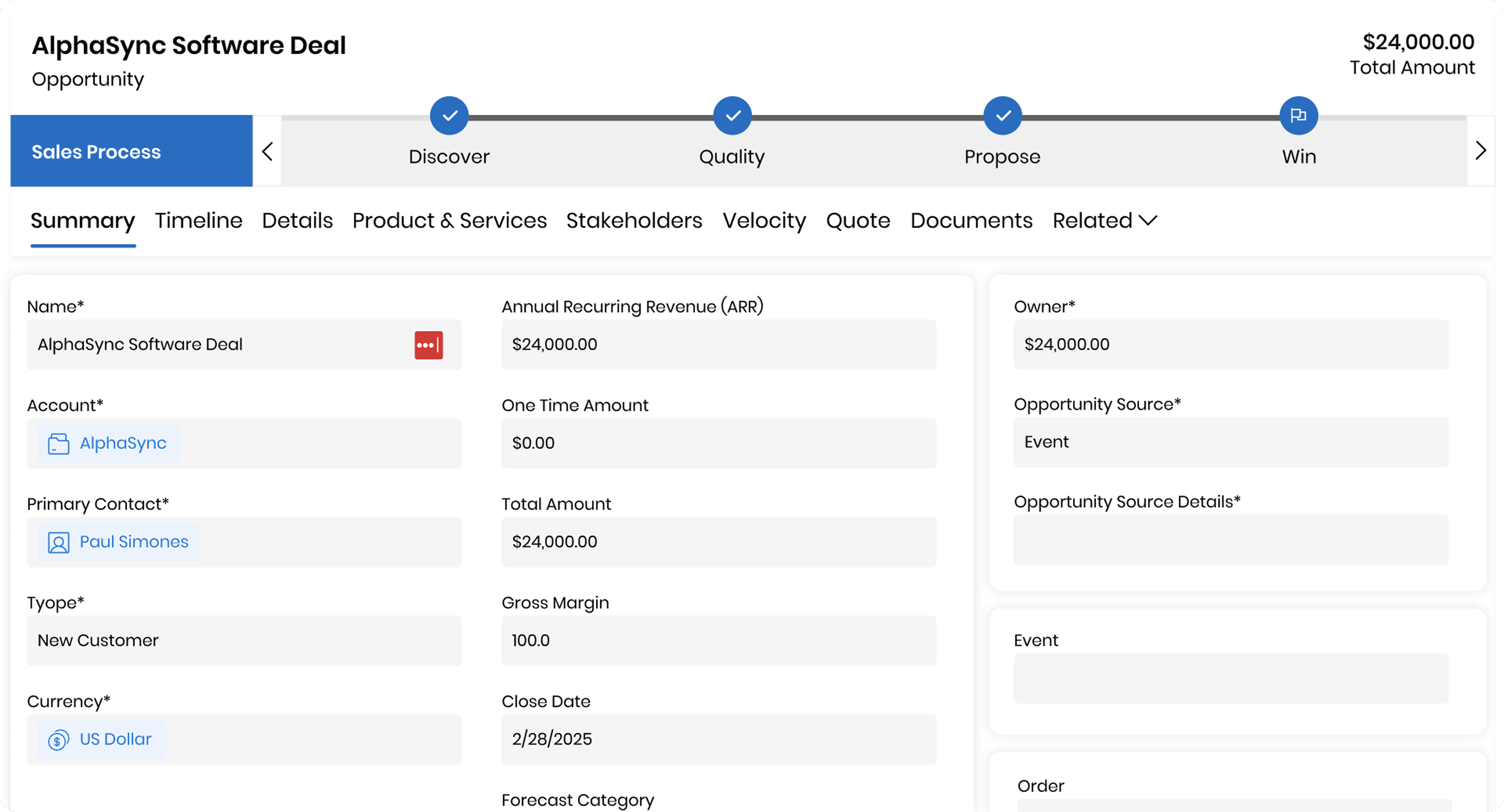Open the Summary tab
Viewport: 1504px width, 812px height.
pos(83,220)
